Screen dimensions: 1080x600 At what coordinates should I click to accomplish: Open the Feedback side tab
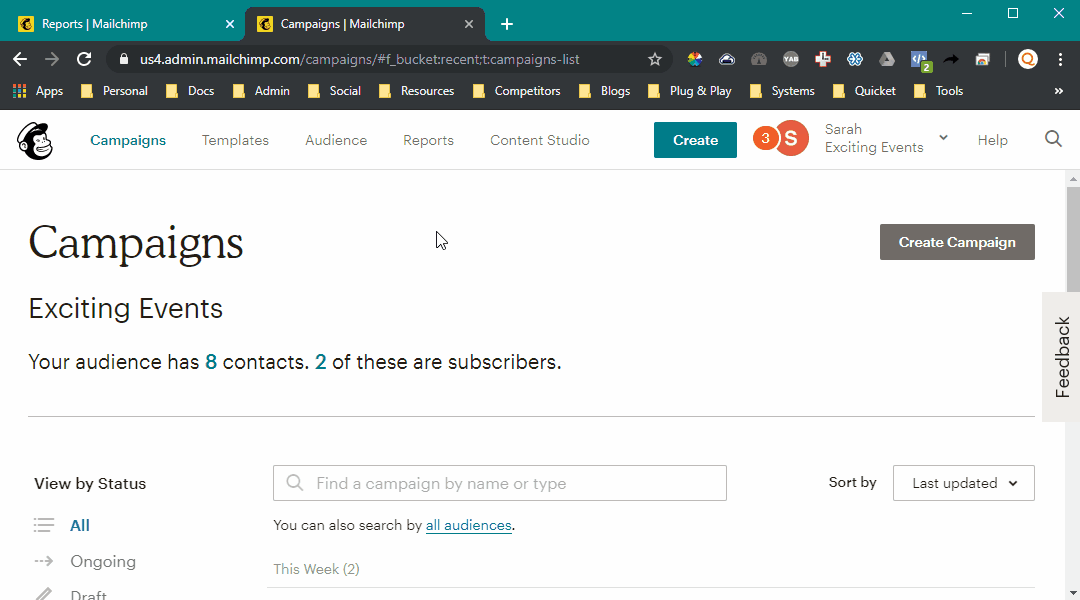tap(1061, 357)
